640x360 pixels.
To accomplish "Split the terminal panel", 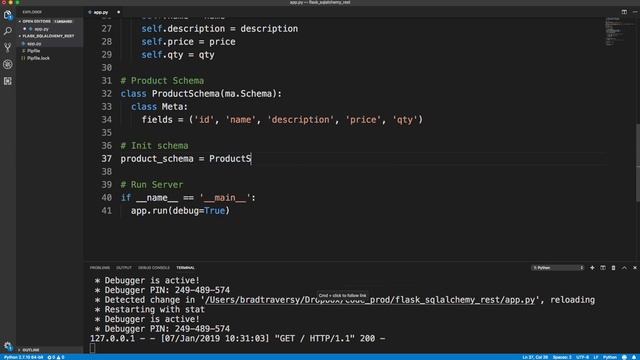I will (x=603, y=268).
